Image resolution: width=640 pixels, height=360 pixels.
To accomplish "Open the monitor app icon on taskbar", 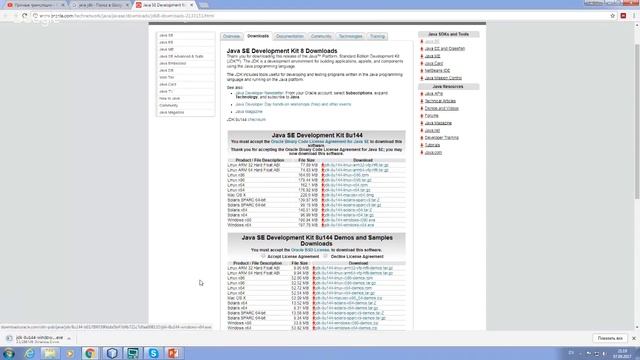I will pyautogui.click(x=133, y=353).
